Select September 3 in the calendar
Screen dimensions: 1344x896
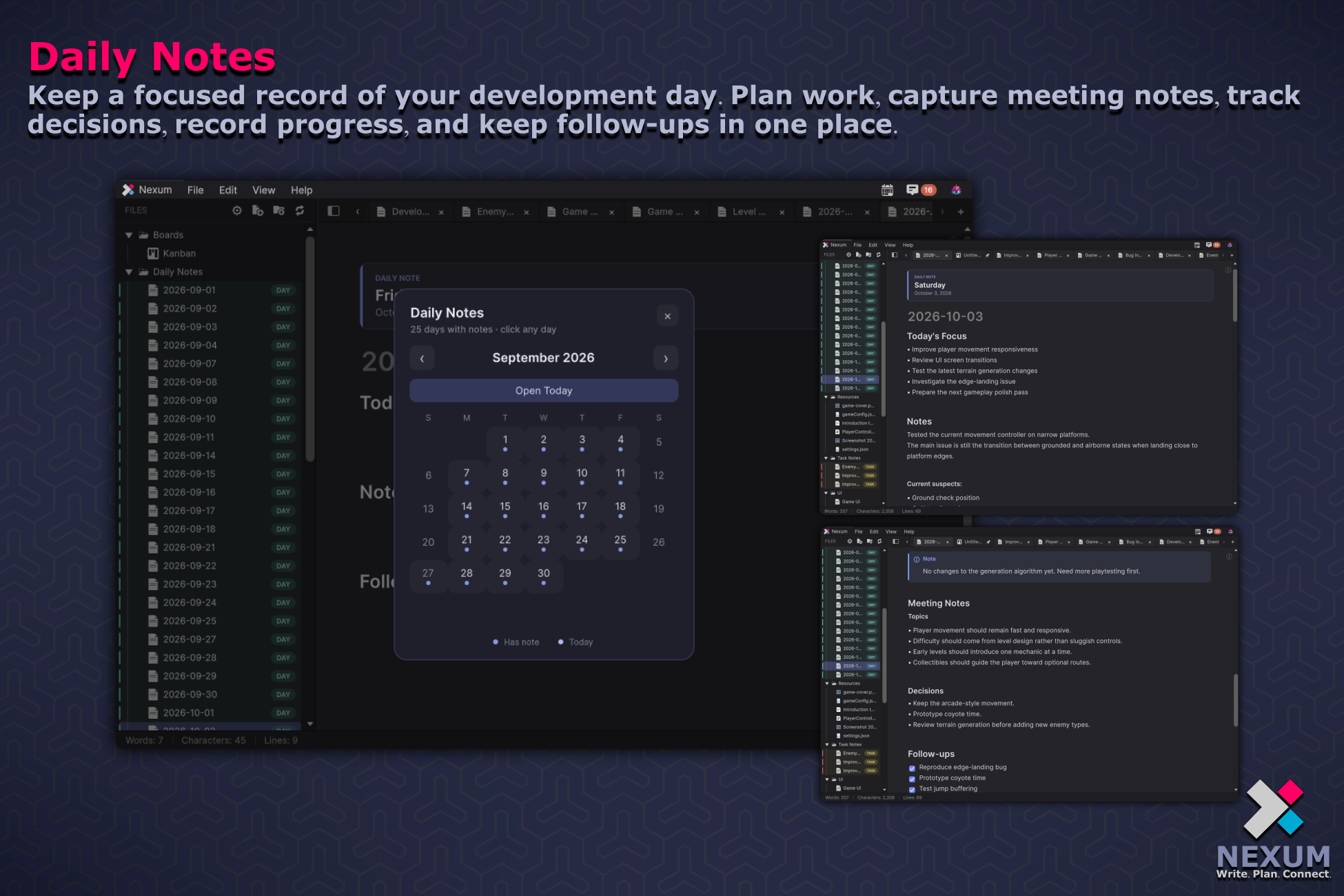tap(582, 442)
